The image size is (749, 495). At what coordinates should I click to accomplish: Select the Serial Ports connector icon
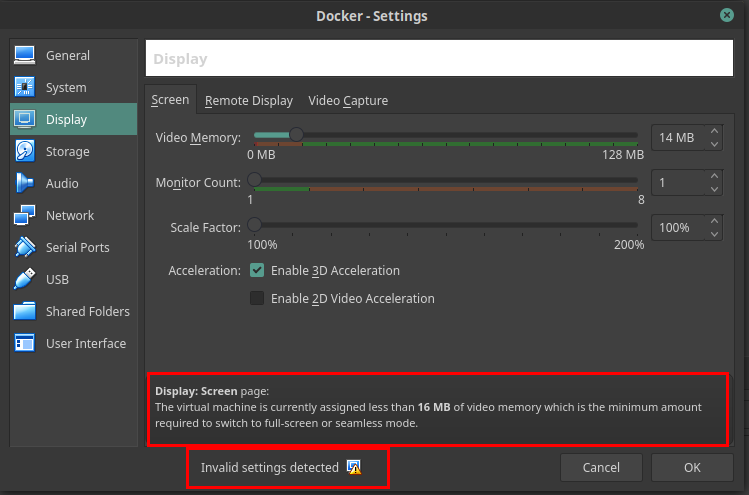(x=24, y=247)
